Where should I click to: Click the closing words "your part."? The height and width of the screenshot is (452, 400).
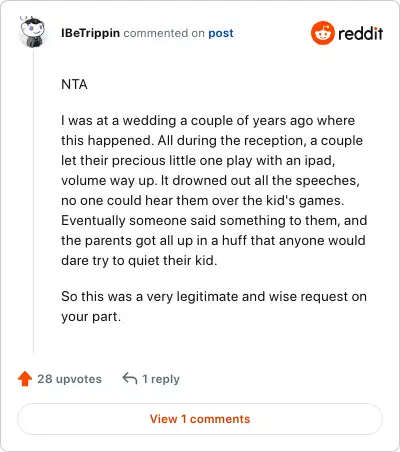(x=91, y=317)
